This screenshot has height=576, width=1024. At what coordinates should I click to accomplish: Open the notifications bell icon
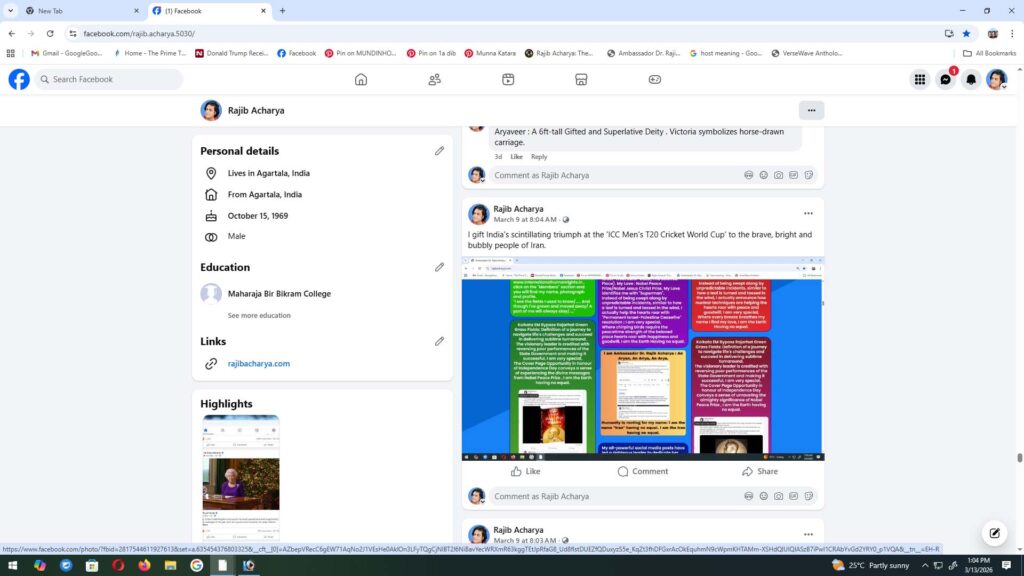click(x=970, y=80)
